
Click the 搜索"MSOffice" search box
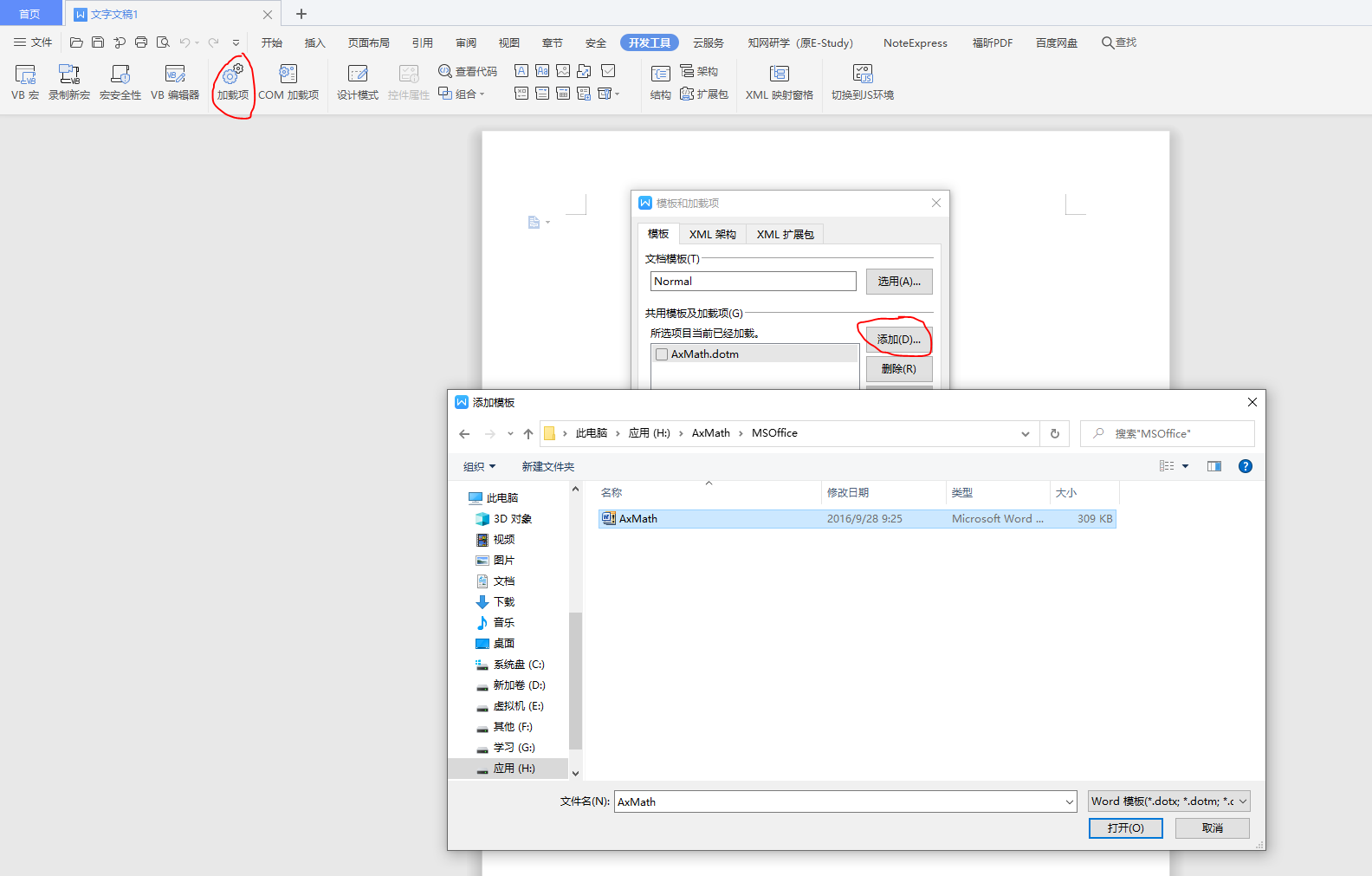(1168, 434)
